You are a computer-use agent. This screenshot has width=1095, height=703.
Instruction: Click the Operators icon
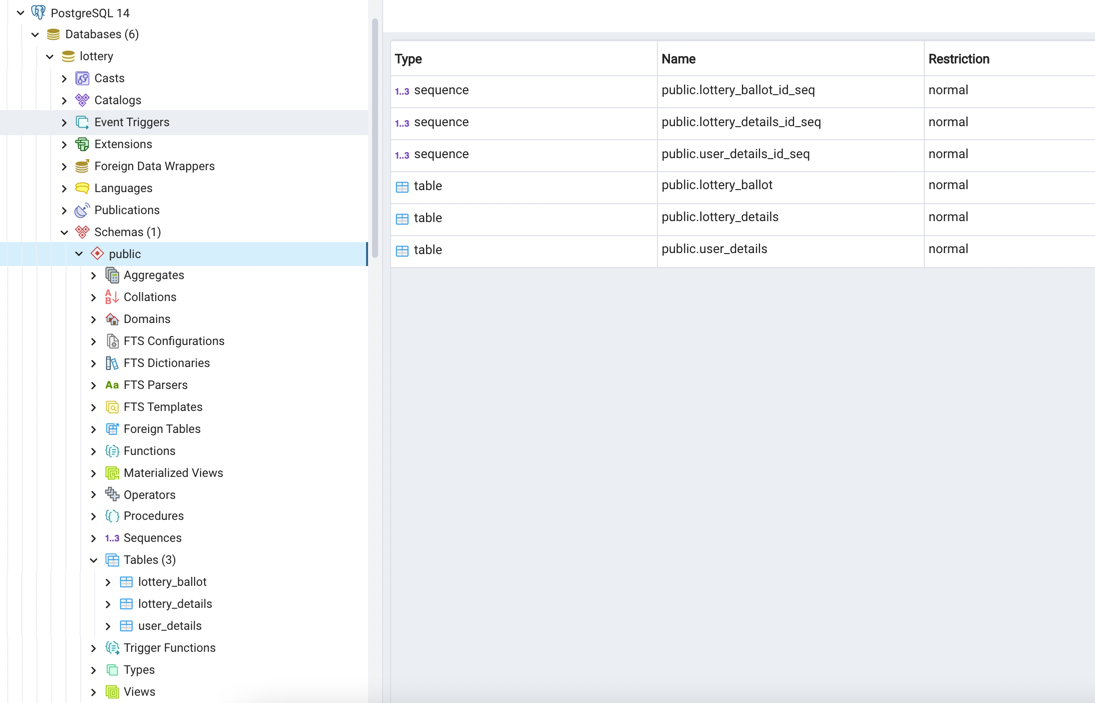(112, 494)
